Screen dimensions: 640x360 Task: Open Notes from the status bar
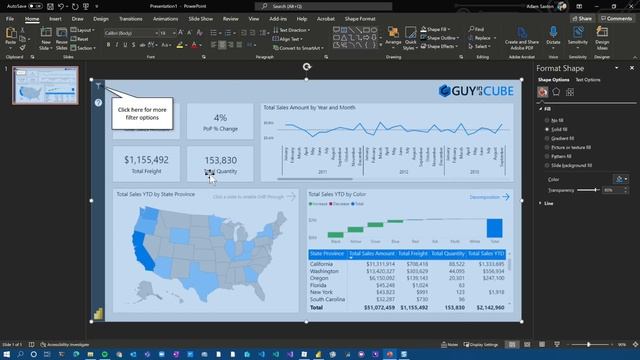point(449,344)
